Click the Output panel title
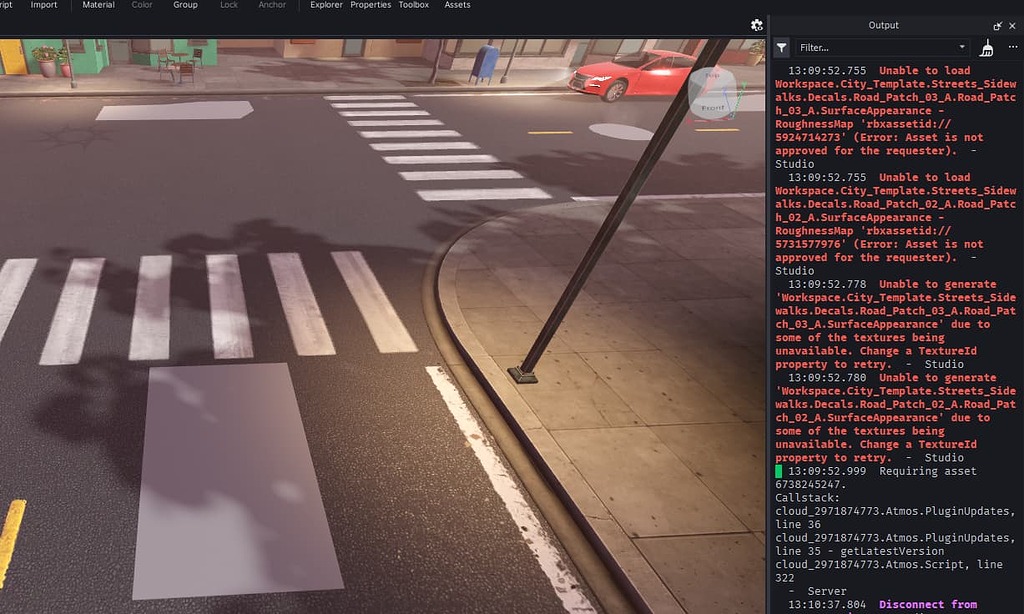Viewport: 1024px width, 614px height. coord(883,25)
